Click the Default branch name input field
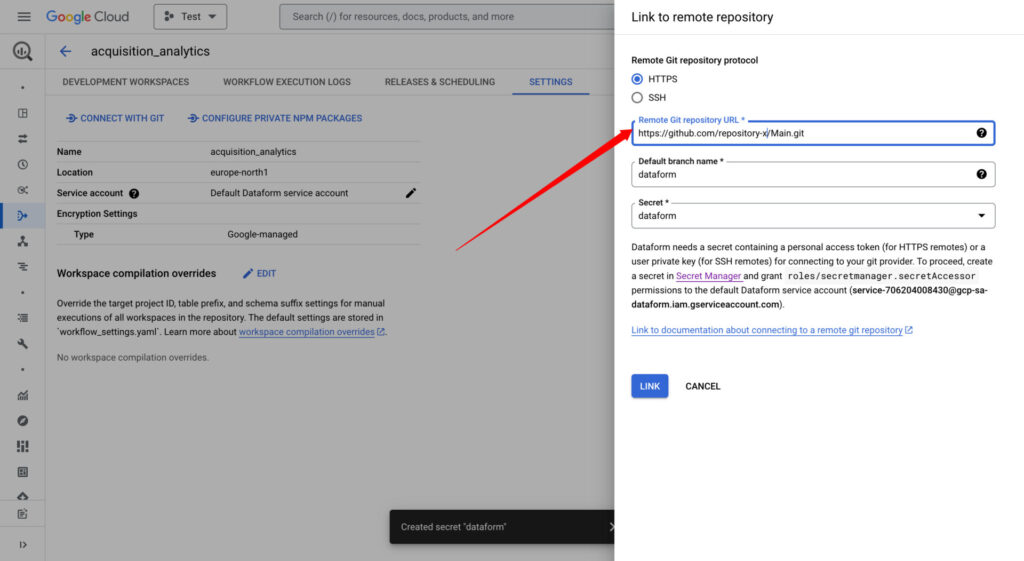The height and width of the screenshot is (561, 1024). coord(800,174)
